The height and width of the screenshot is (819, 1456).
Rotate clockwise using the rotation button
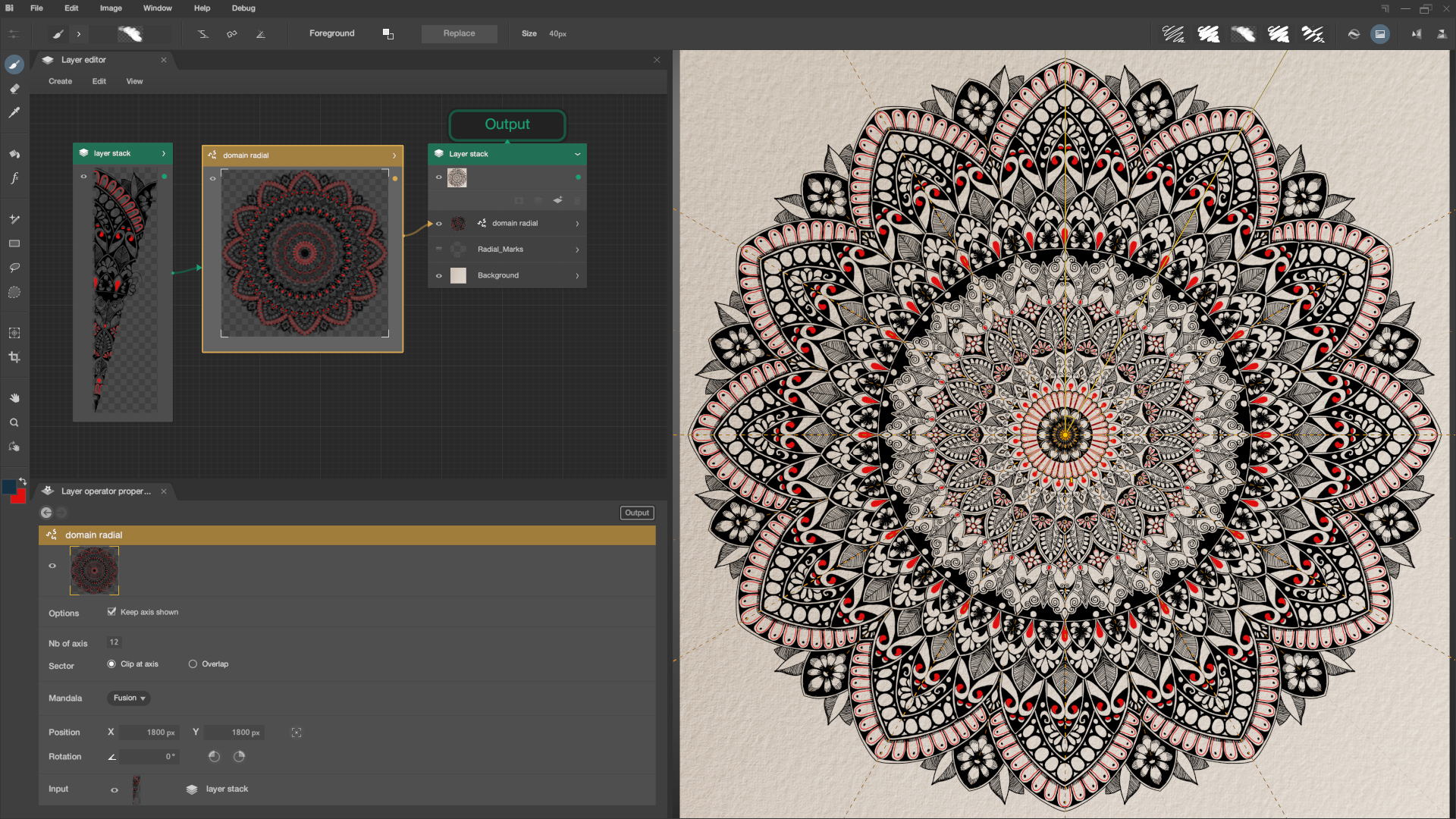(240, 756)
